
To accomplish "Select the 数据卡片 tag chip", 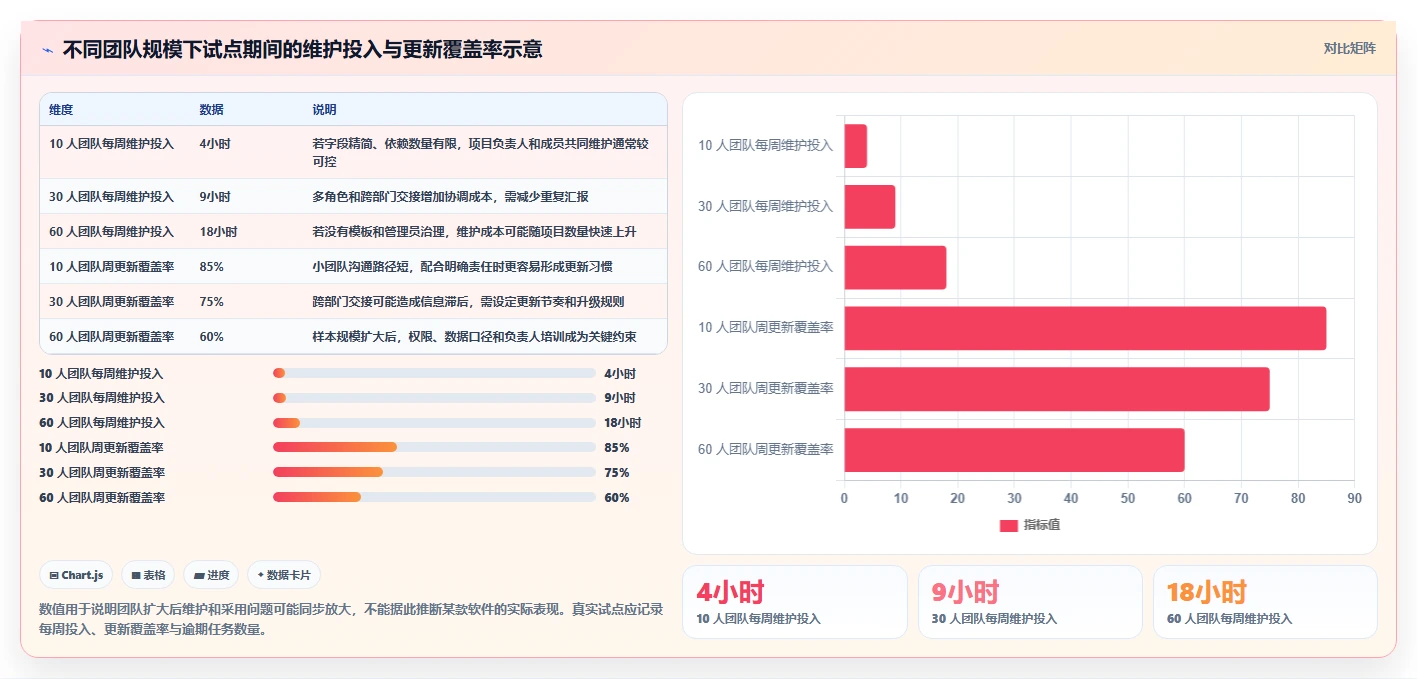I will pos(284,575).
